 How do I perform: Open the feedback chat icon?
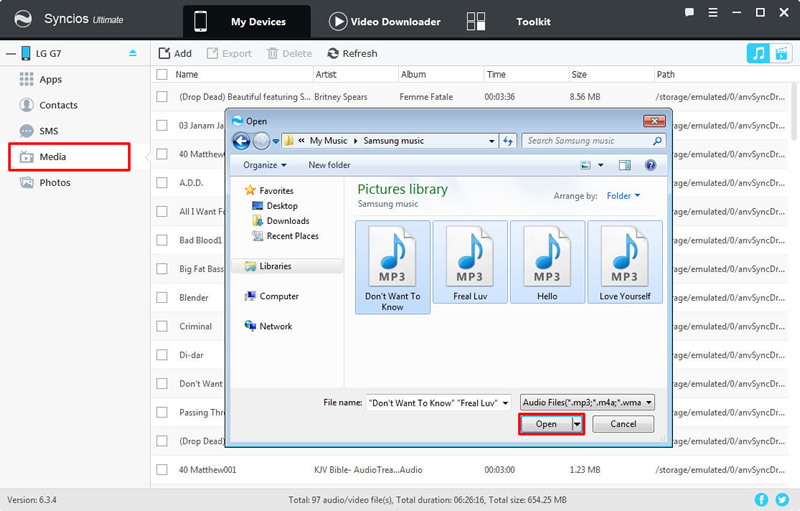click(689, 12)
